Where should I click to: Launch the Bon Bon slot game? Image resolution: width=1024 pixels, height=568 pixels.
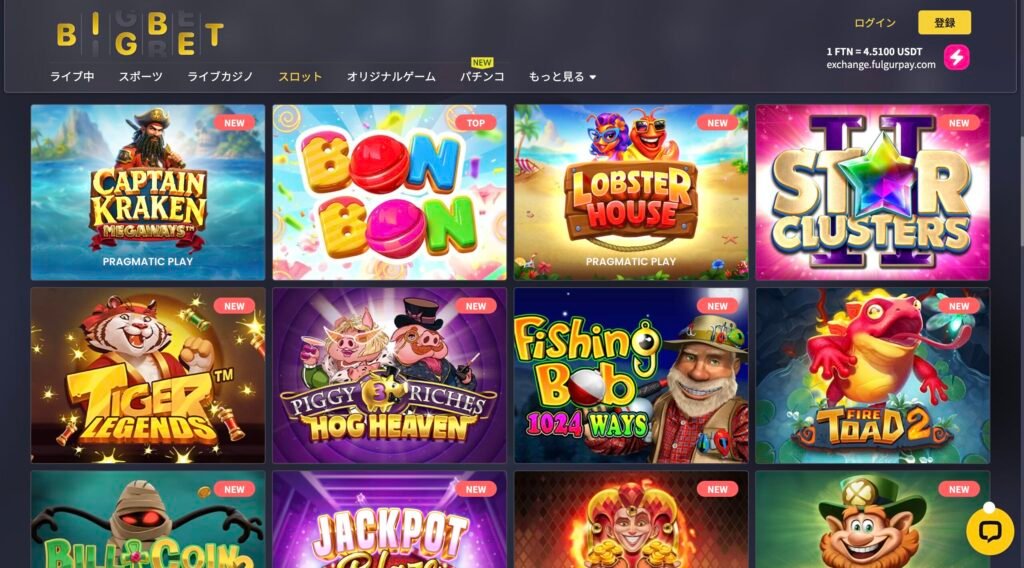point(389,193)
